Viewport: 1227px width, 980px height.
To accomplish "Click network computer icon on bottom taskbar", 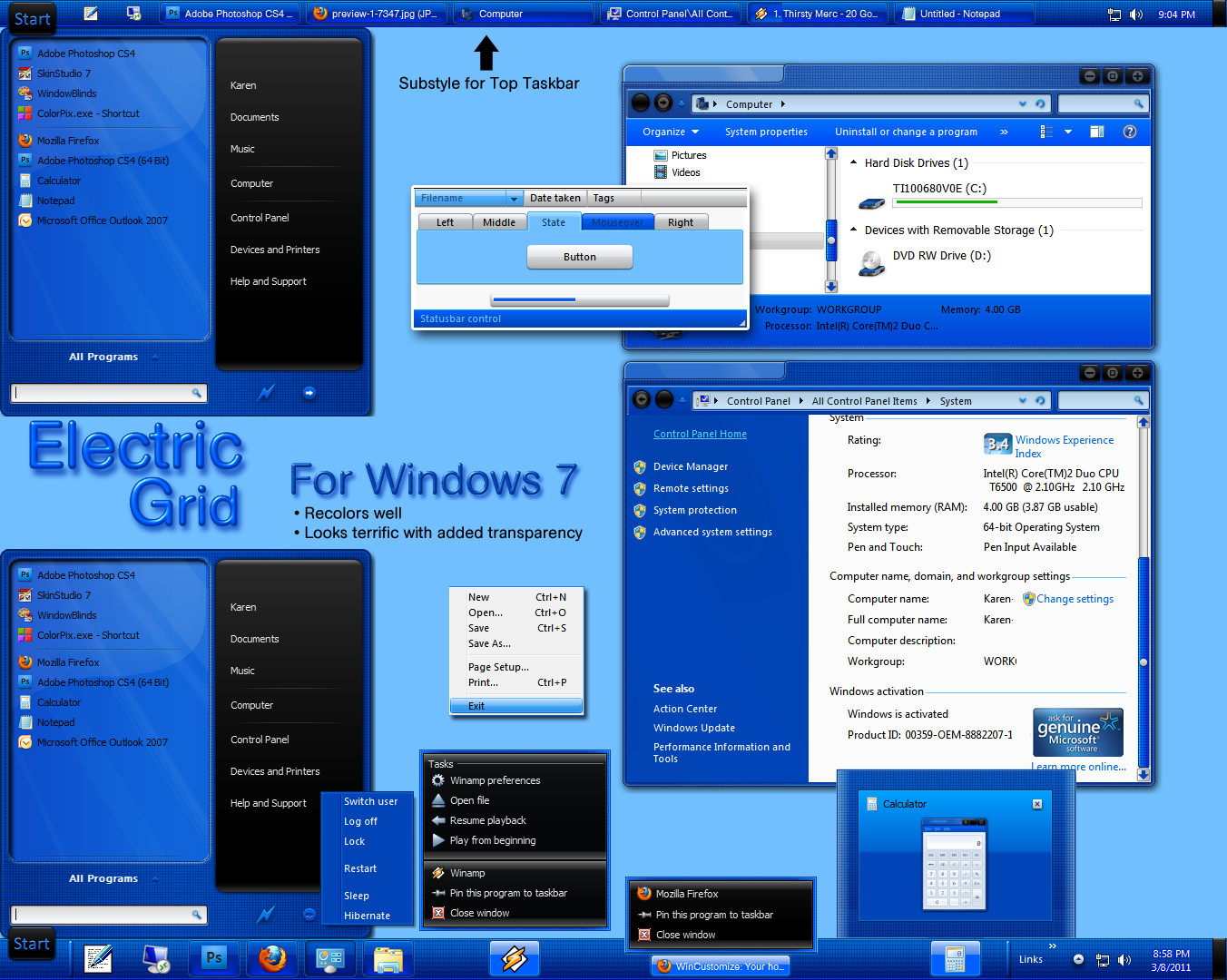I will (x=156, y=958).
